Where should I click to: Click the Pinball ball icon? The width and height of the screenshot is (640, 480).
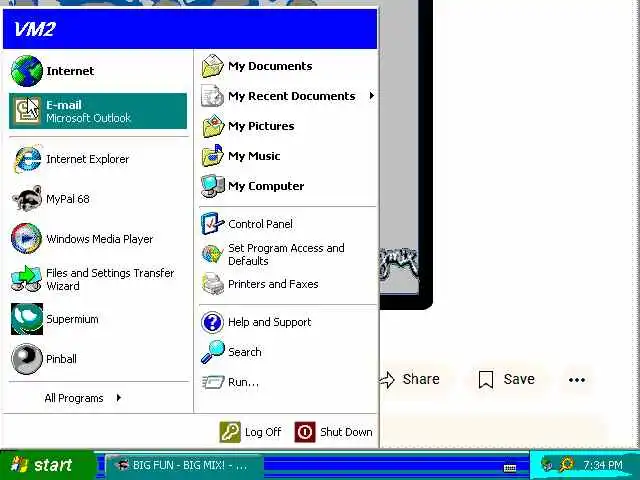coord(27,359)
